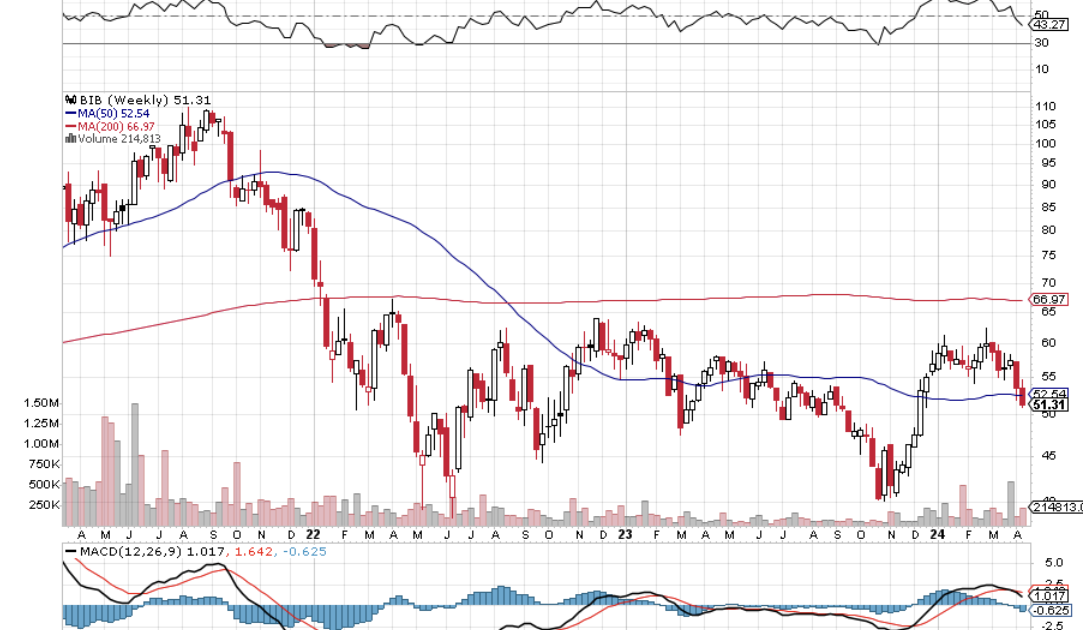This screenshot has width=1088, height=630.
Task: Click the blue MA(50) line marker in legend
Action: [x=70, y=113]
